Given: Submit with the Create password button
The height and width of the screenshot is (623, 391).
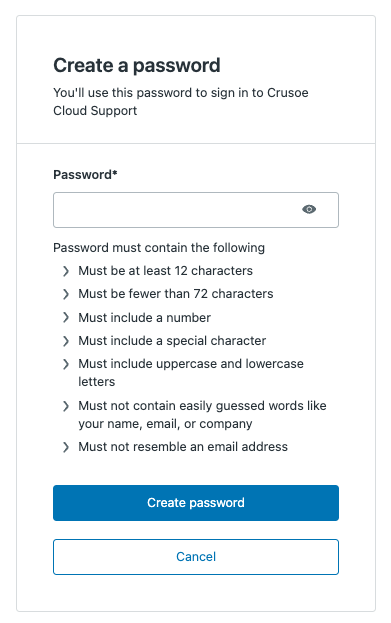Looking at the screenshot, I should tap(196, 503).
